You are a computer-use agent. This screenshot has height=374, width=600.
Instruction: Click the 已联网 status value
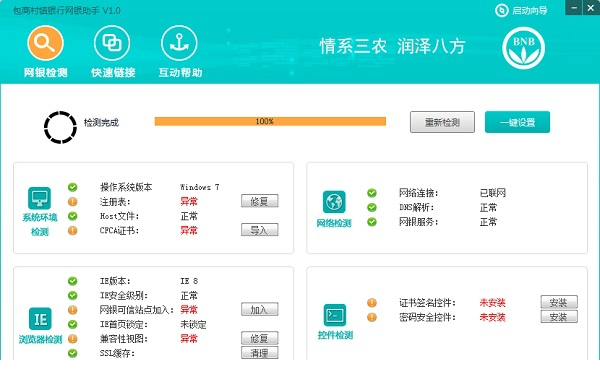pos(492,193)
